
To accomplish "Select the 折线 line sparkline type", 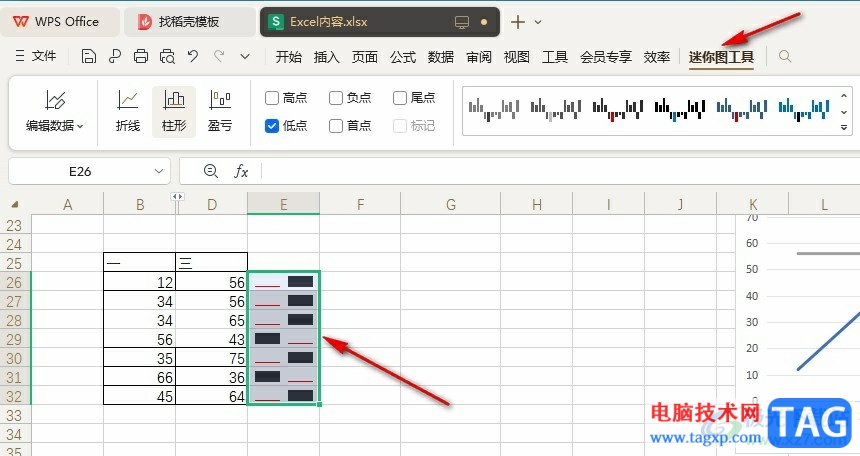I will [128, 111].
